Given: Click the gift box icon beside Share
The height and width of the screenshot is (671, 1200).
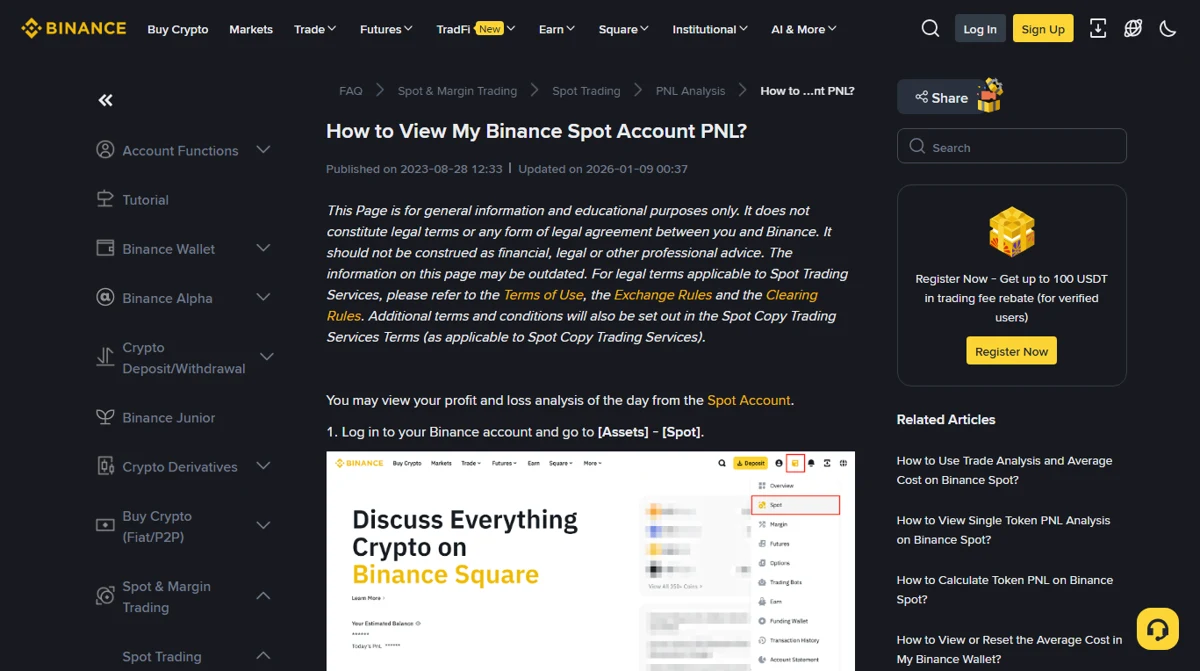Looking at the screenshot, I should point(989,95).
